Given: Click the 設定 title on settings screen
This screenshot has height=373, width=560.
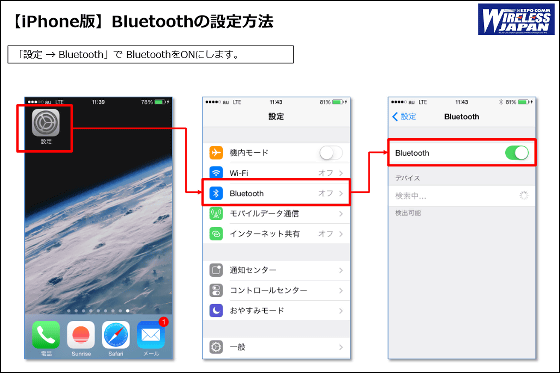Looking at the screenshot, I should tap(276, 116).
